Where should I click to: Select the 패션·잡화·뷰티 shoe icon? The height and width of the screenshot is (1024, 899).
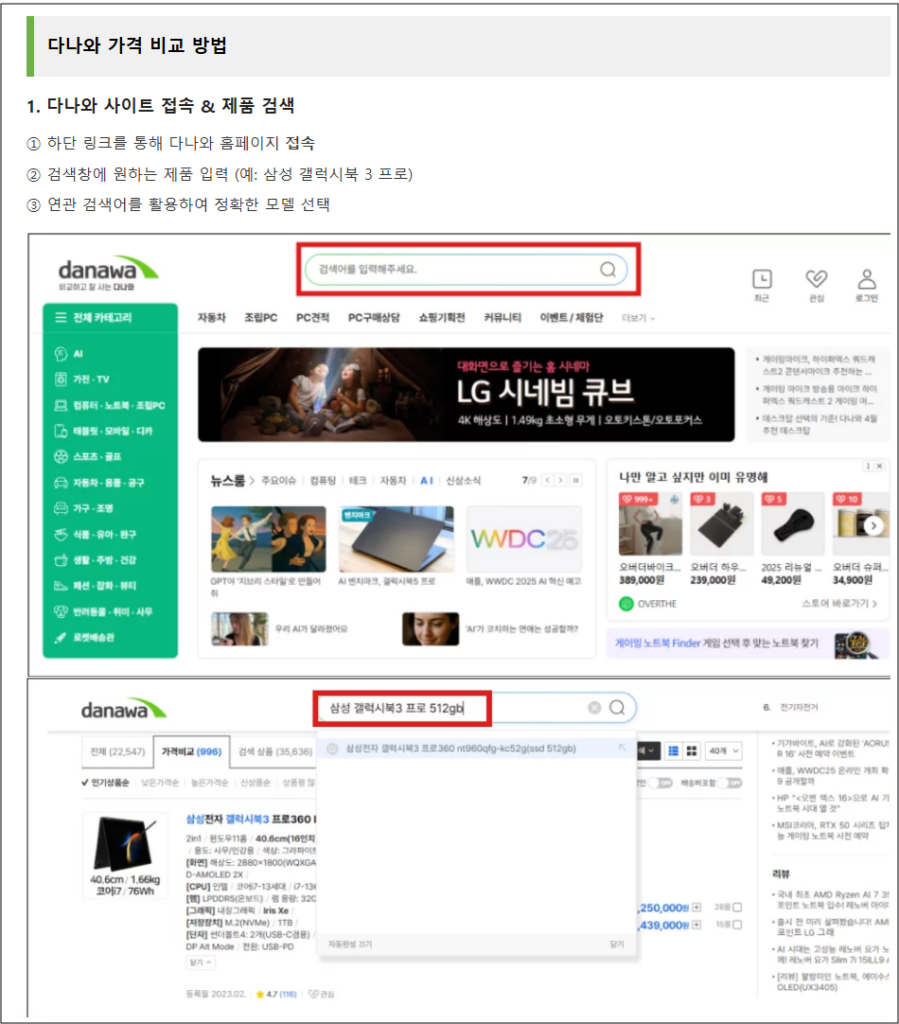(61, 586)
